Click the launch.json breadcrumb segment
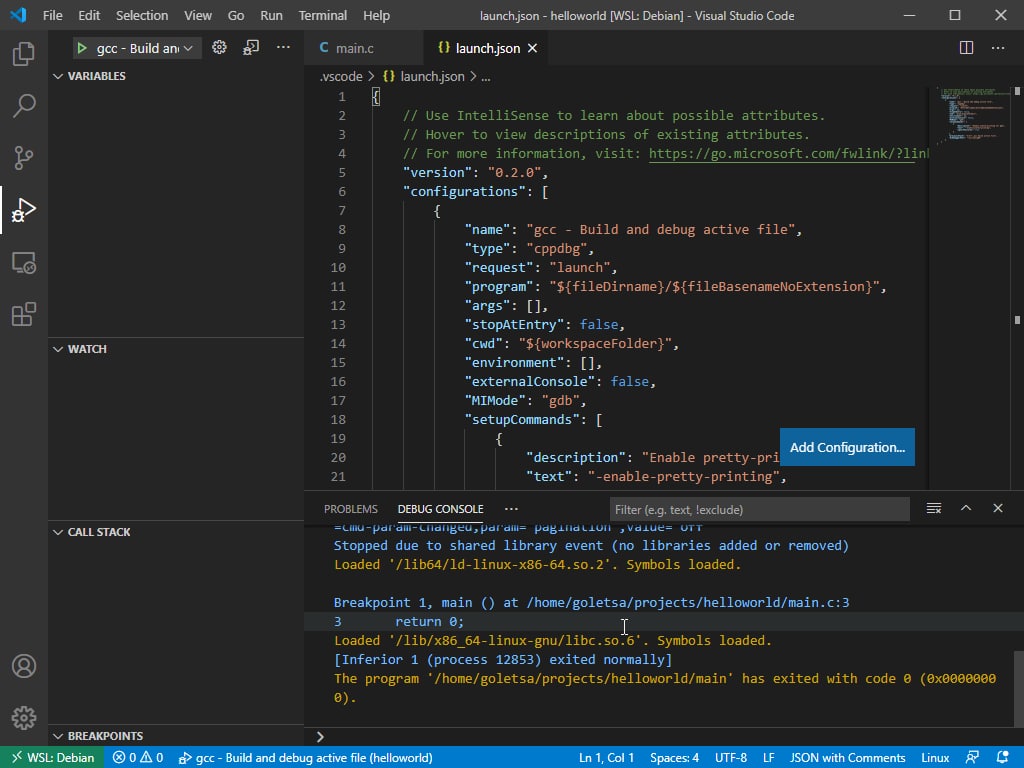Screen dimensions: 1024x768 pyautogui.click(x=424, y=76)
